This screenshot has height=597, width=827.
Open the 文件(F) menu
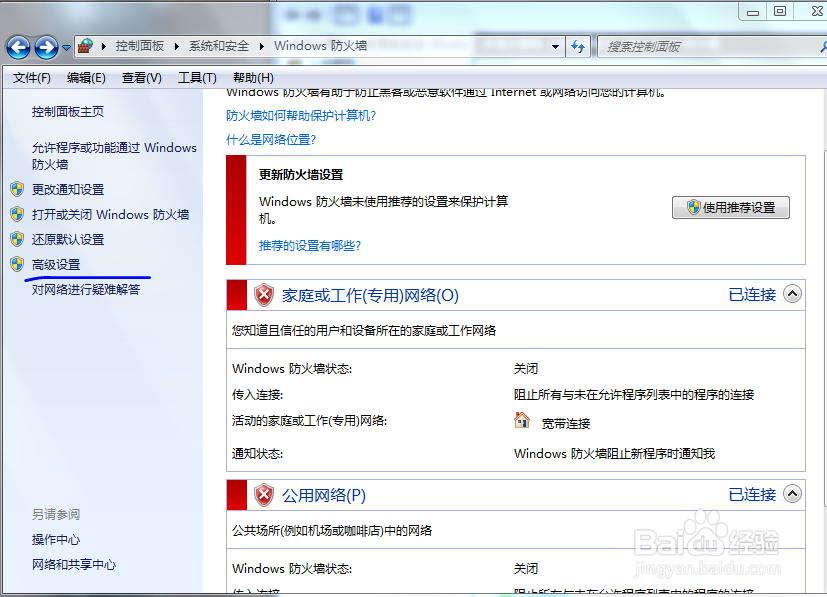32,78
